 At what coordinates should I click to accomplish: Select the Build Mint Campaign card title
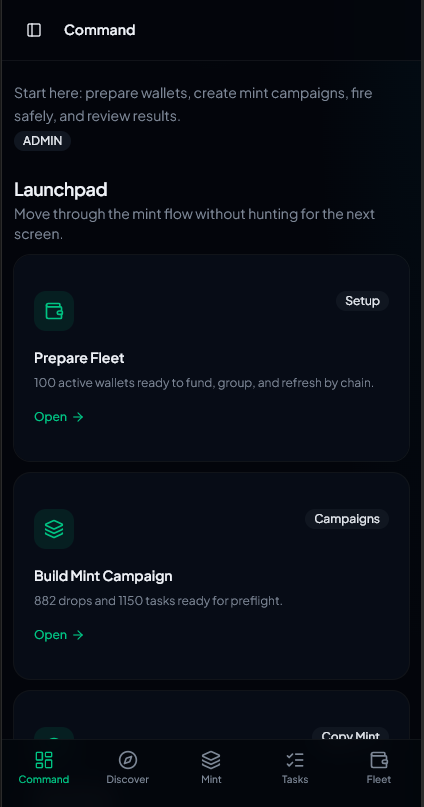click(103, 575)
